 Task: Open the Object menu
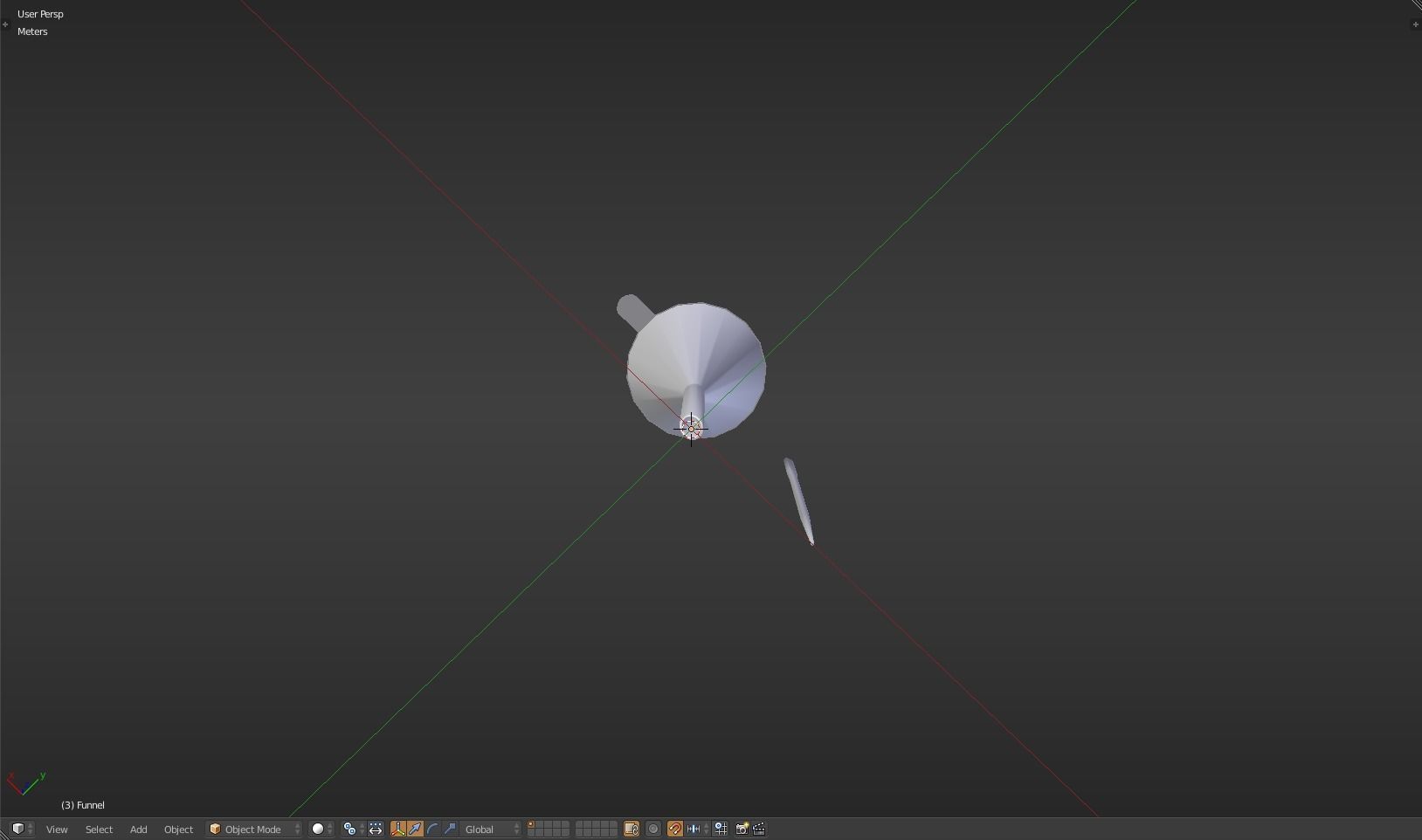[178, 829]
